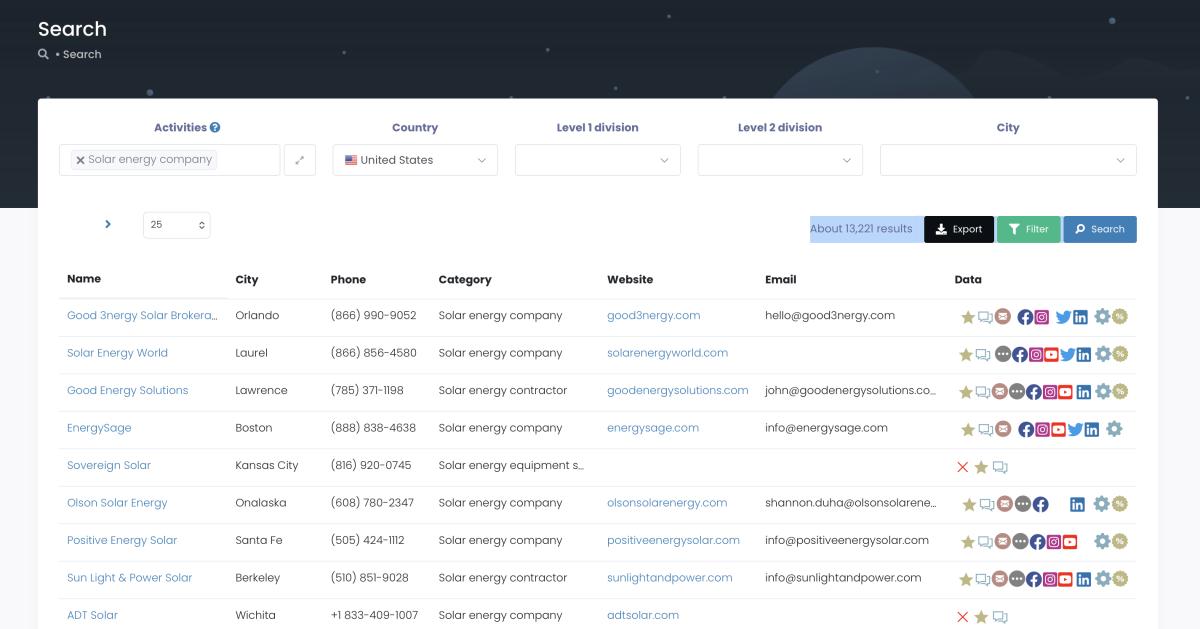The image size is (1200, 629).
Task: Click Twitter icon in Solar Energy World row
Action: click(1067, 354)
